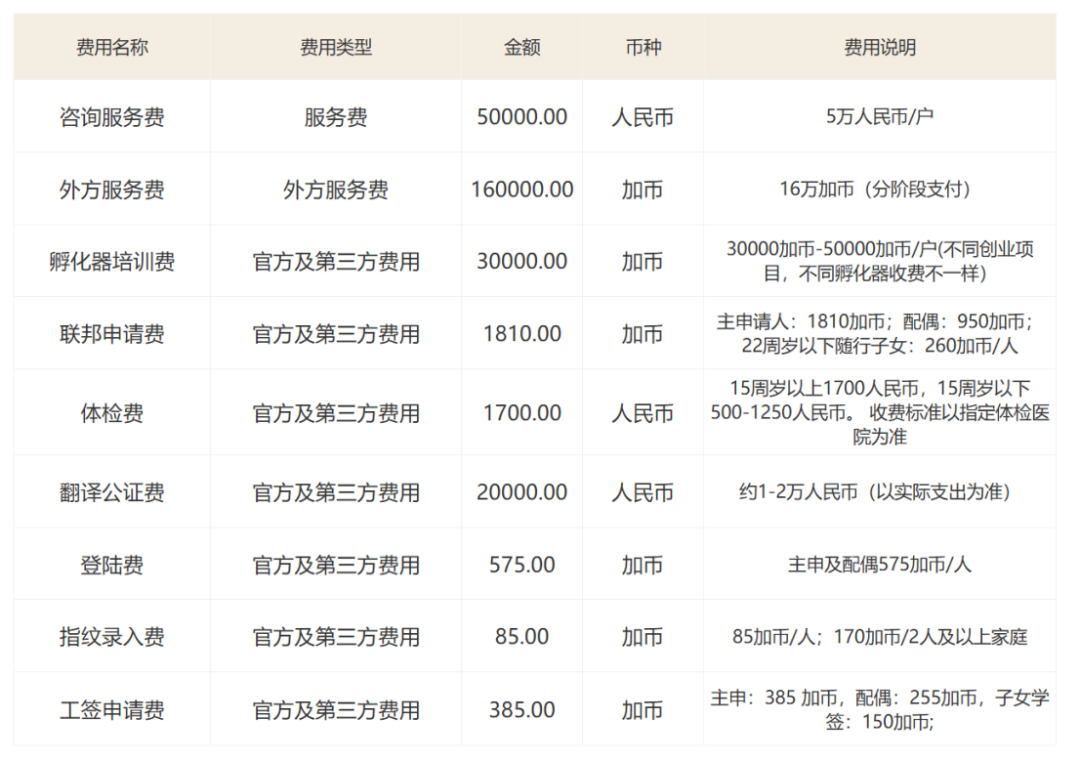Select the 体检费 cell

click(112, 413)
